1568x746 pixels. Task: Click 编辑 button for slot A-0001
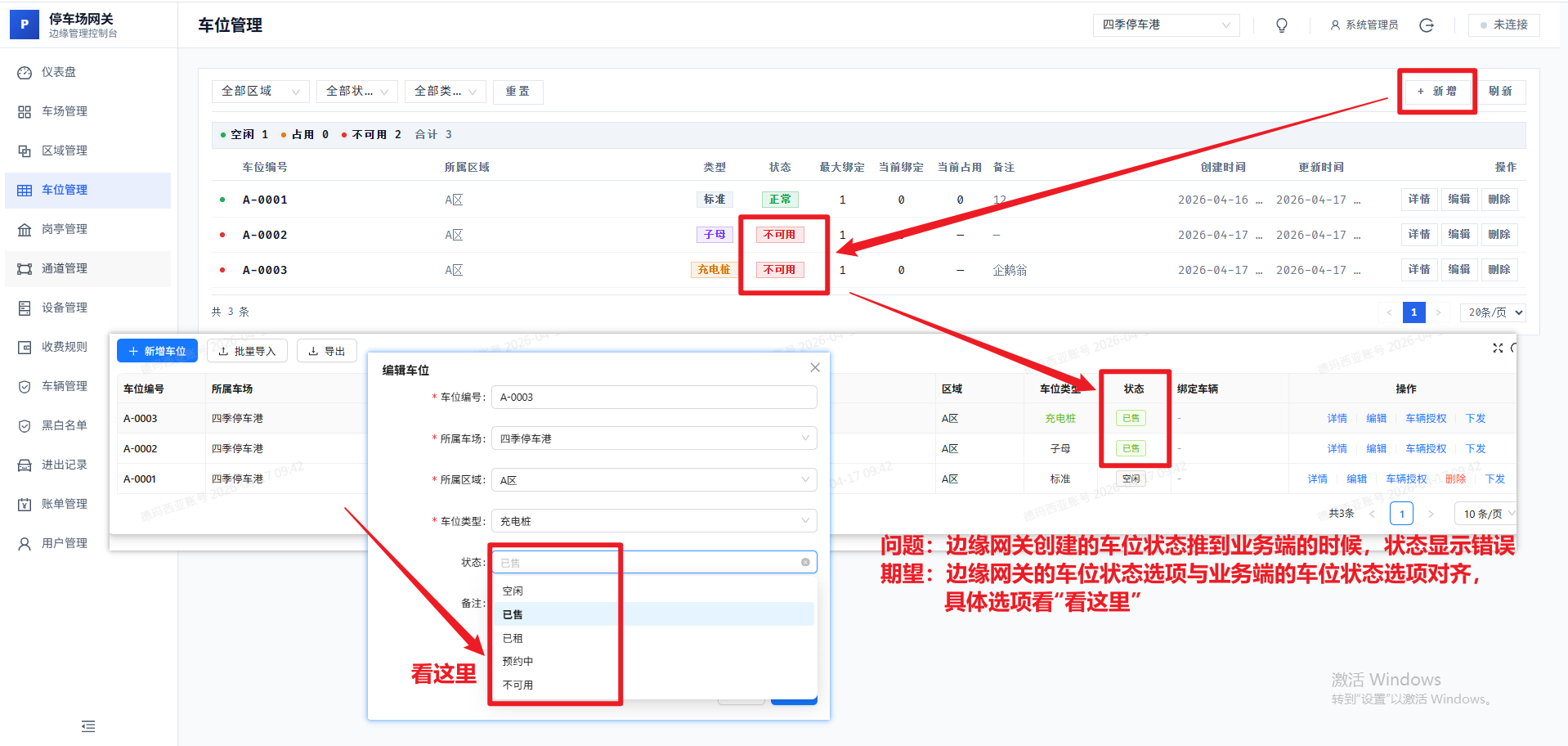tap(1458, 200)
